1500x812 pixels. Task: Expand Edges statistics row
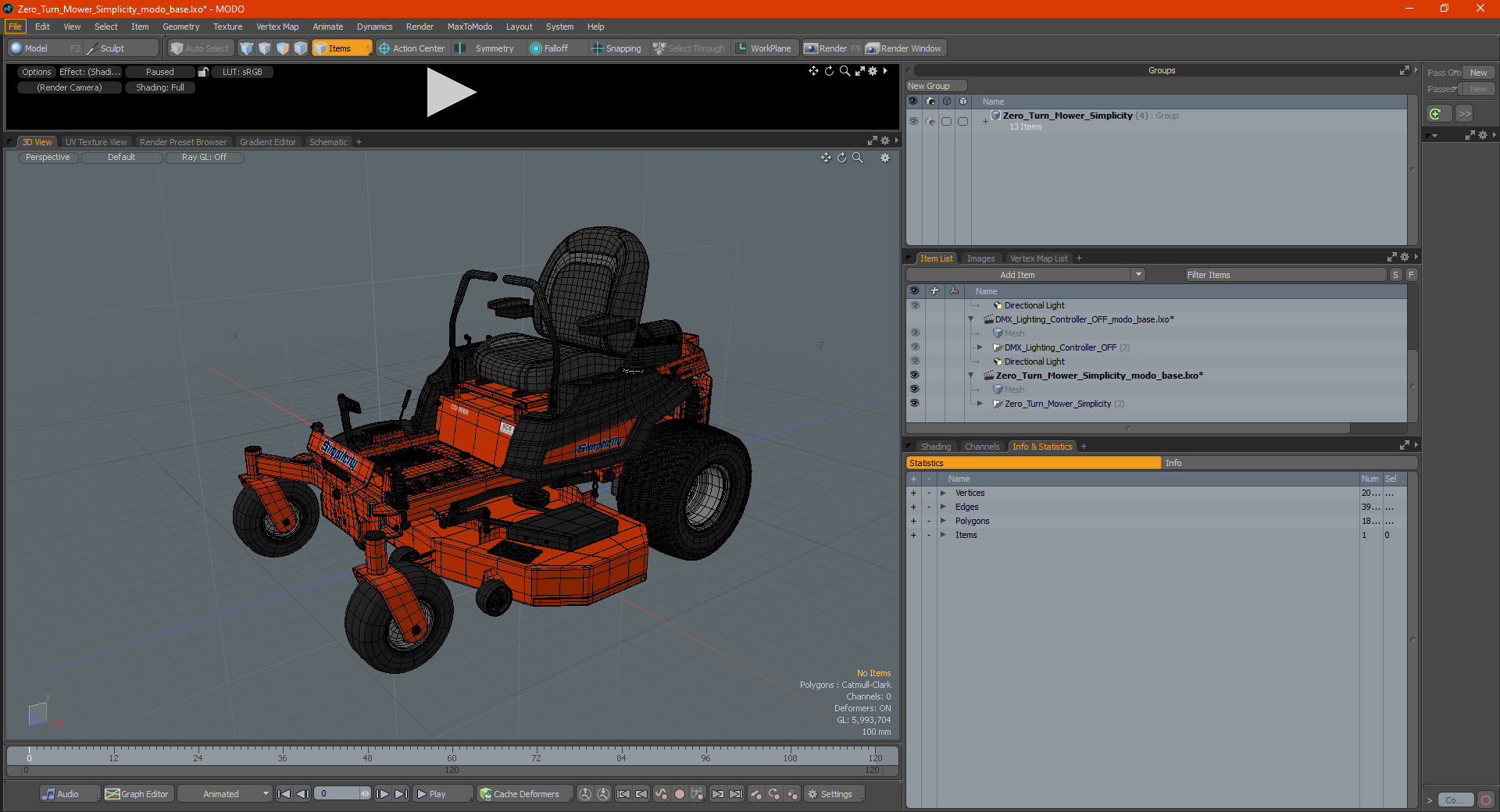pos(943,507)
